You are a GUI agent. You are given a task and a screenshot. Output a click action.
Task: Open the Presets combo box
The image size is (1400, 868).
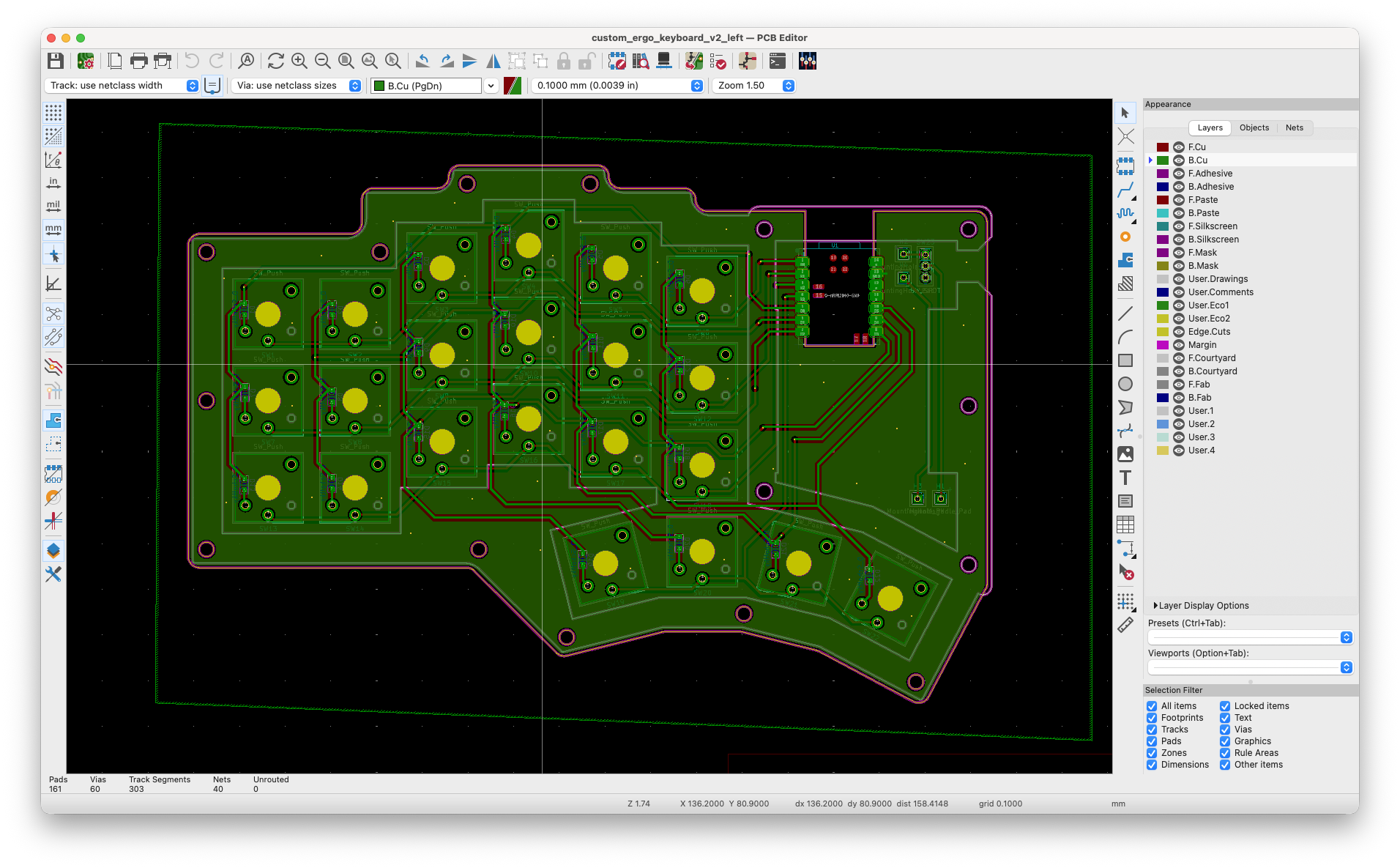1250,637
